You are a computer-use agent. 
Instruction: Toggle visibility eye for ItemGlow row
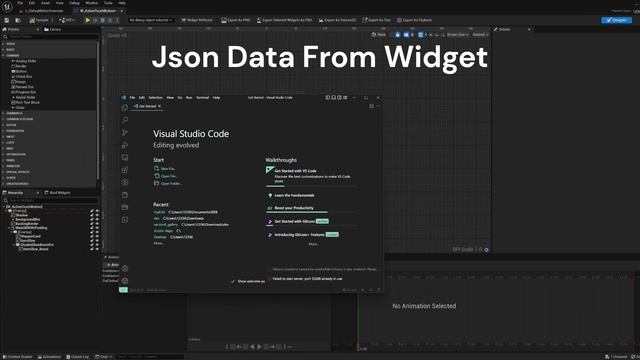pyautogui.click(x=97, y=240)
